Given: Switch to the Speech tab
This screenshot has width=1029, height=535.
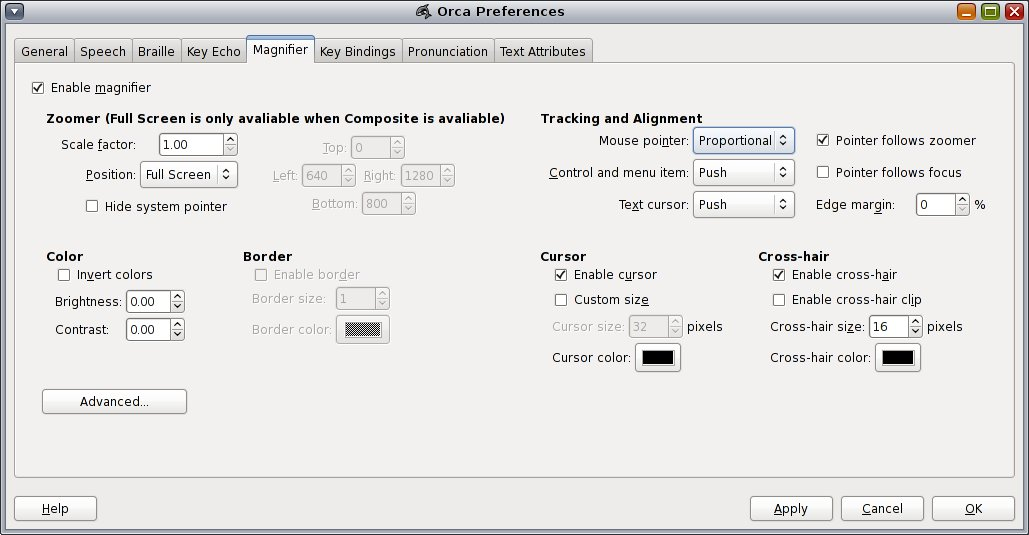Looking at the screenshot, I should 103,51.
